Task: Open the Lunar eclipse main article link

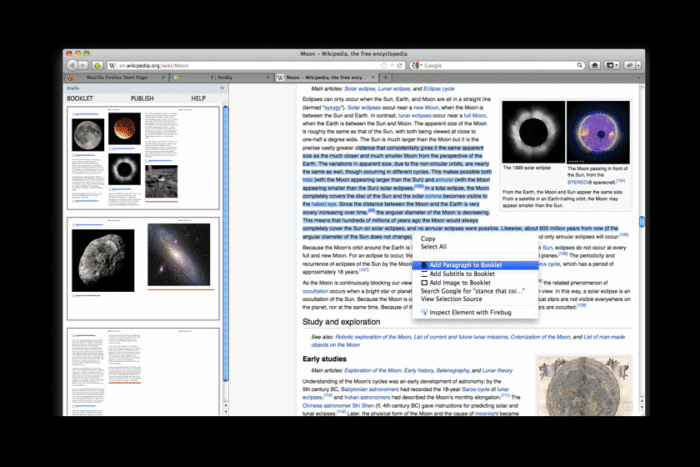Action: pos(394,89)
